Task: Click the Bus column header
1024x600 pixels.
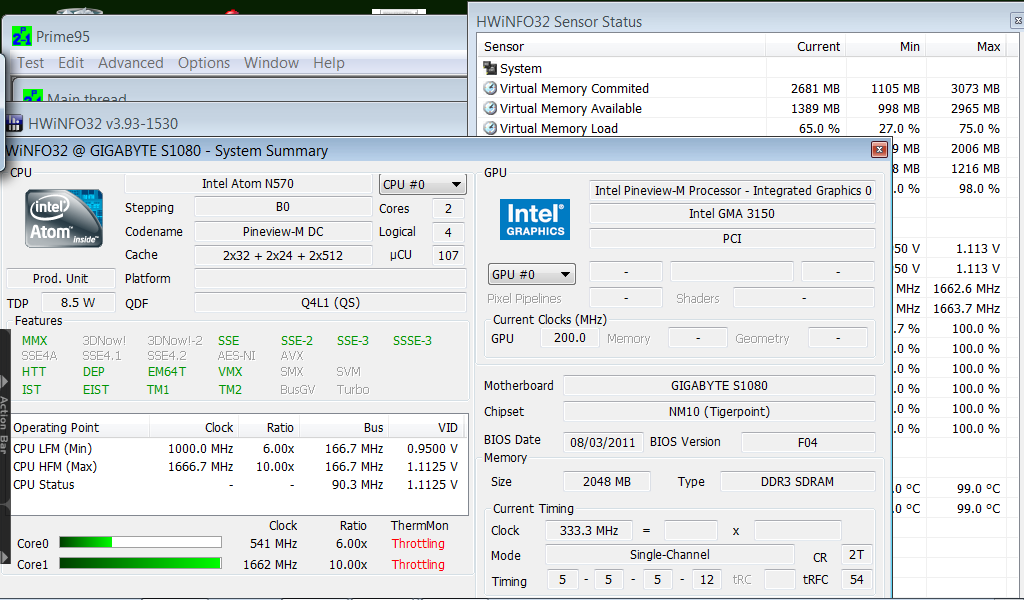Action: pos(344,428)
